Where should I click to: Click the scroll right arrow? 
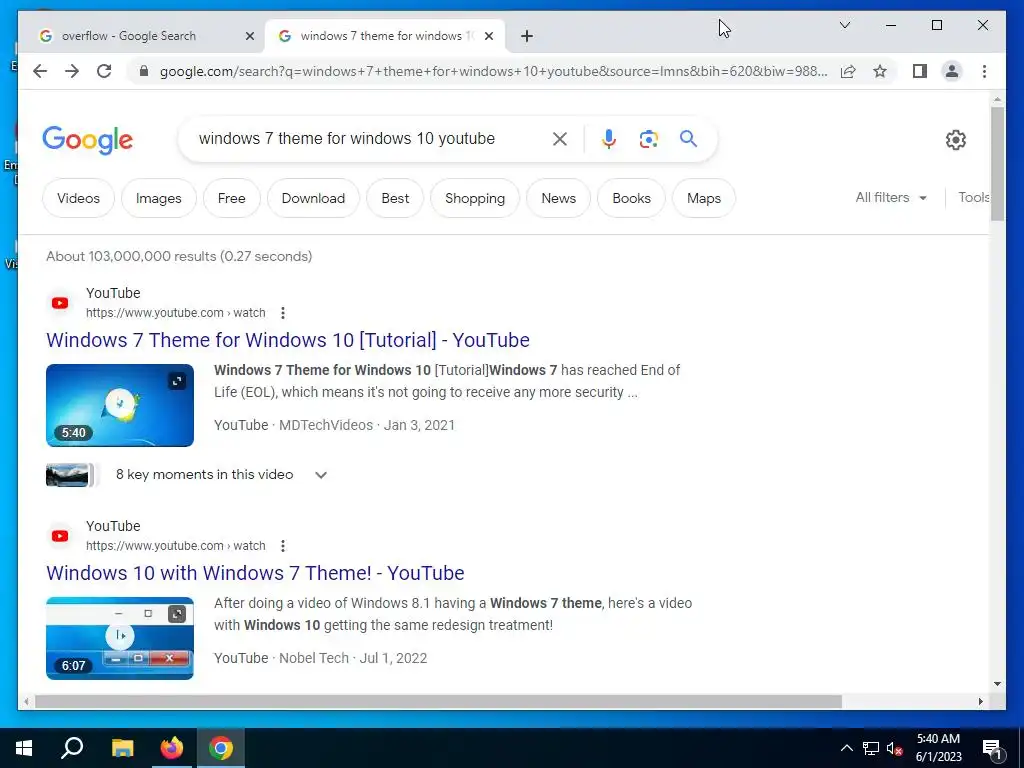[x=981, y=701]
